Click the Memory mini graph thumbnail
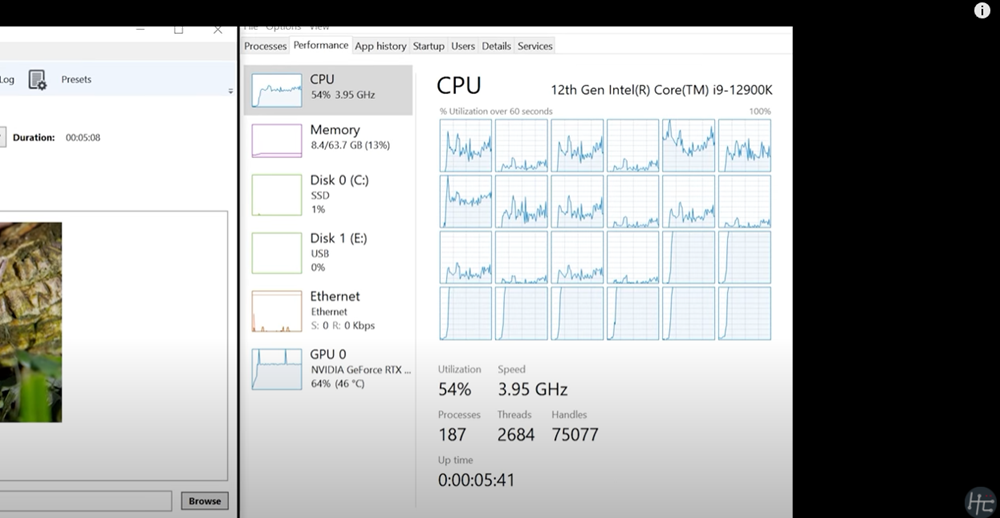 point(277,140)
